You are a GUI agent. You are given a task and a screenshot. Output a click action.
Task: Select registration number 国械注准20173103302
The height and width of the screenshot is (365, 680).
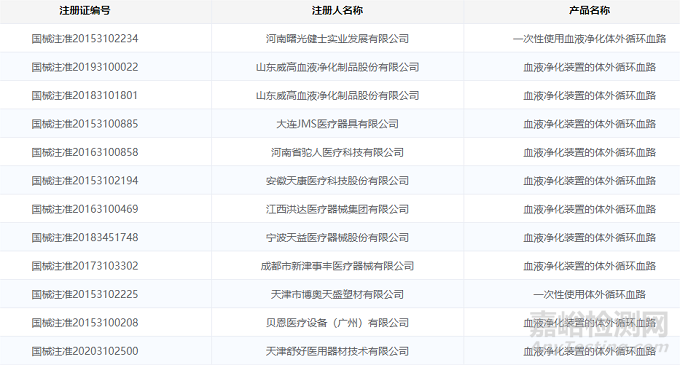tap(85, 266)
